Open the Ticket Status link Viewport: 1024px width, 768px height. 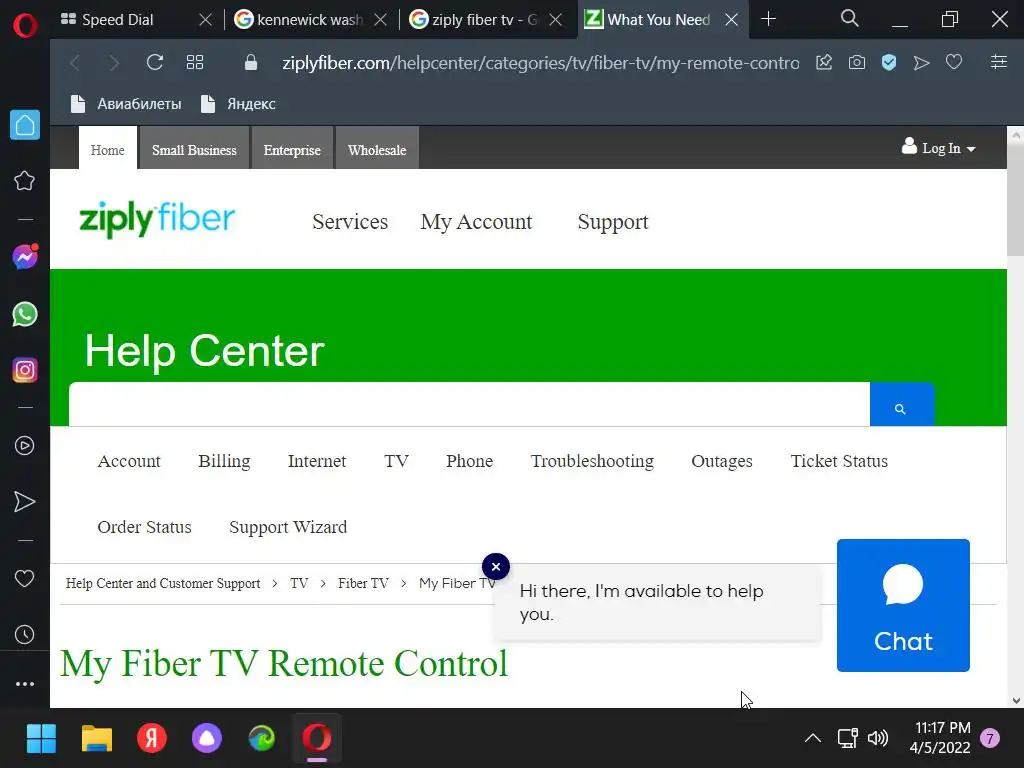839,461
